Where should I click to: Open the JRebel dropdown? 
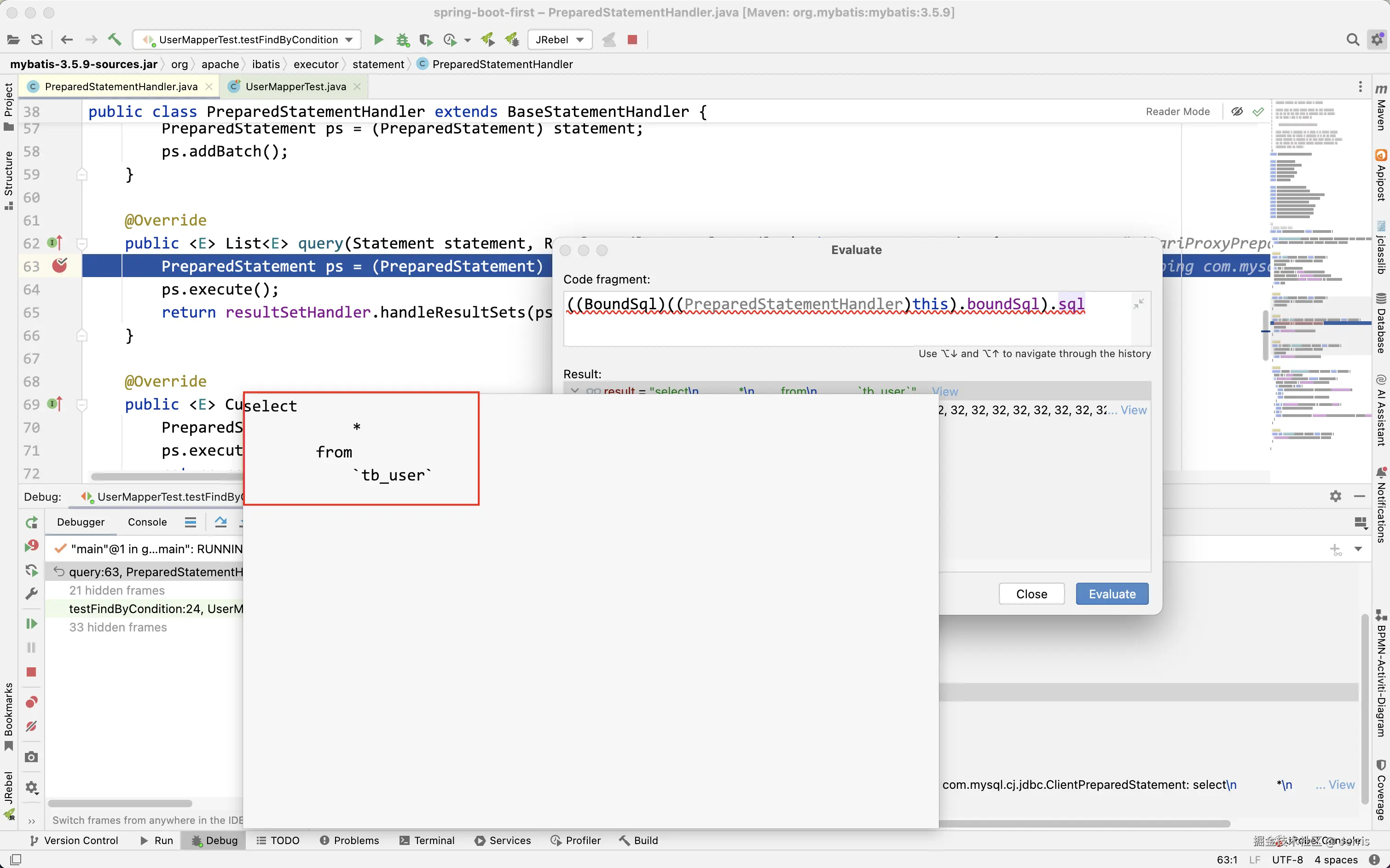coord(559,40)
